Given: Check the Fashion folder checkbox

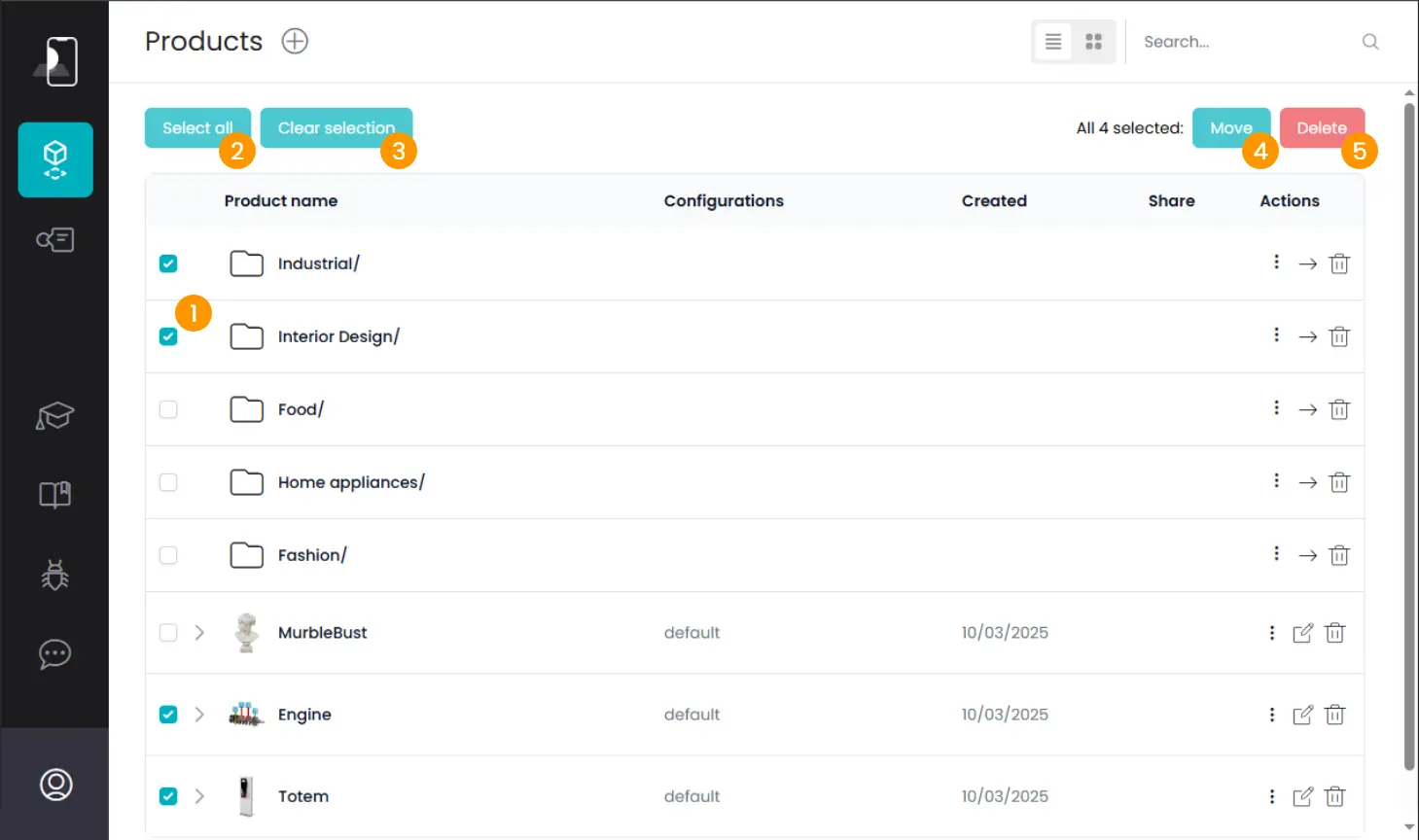Looking at the screenshot, I should tap(168, 555).
